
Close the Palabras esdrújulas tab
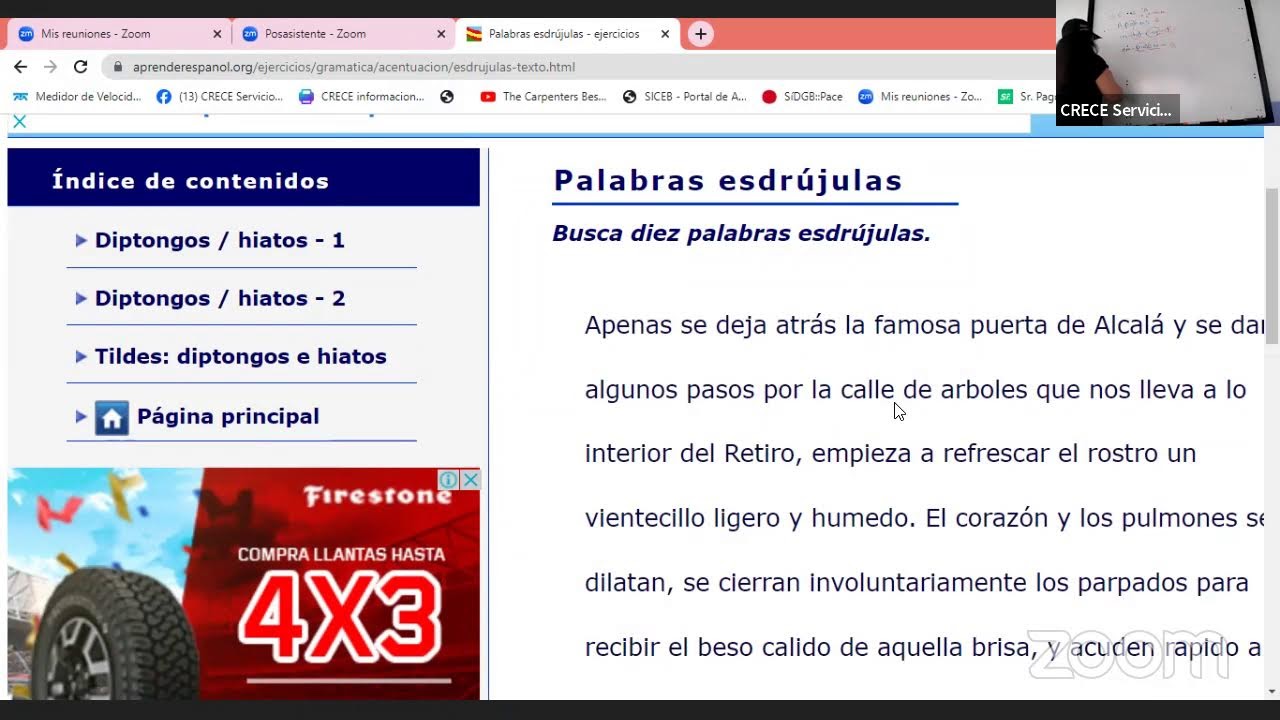pyautogui.click(x=665, y=34)
